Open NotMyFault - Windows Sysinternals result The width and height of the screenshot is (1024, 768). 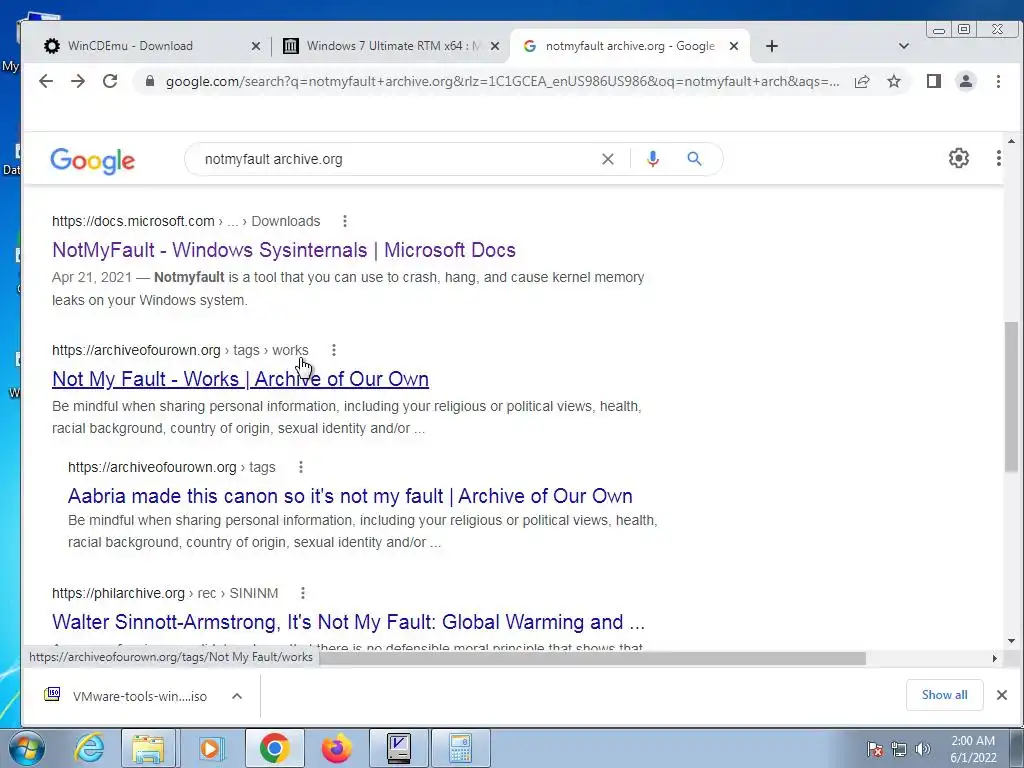coord(283,250)
